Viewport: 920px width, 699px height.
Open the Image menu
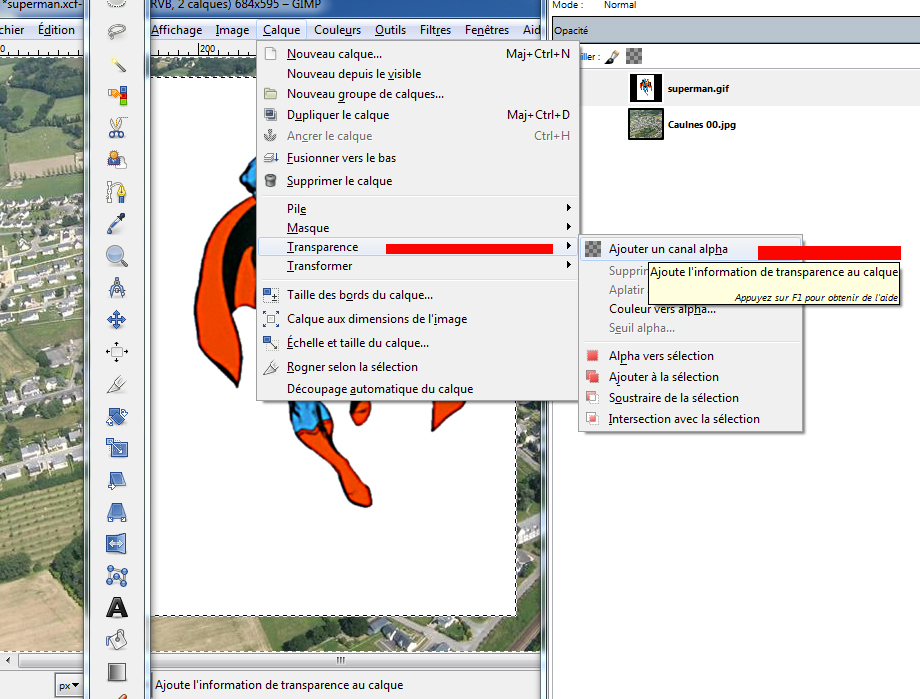[232, 30]
